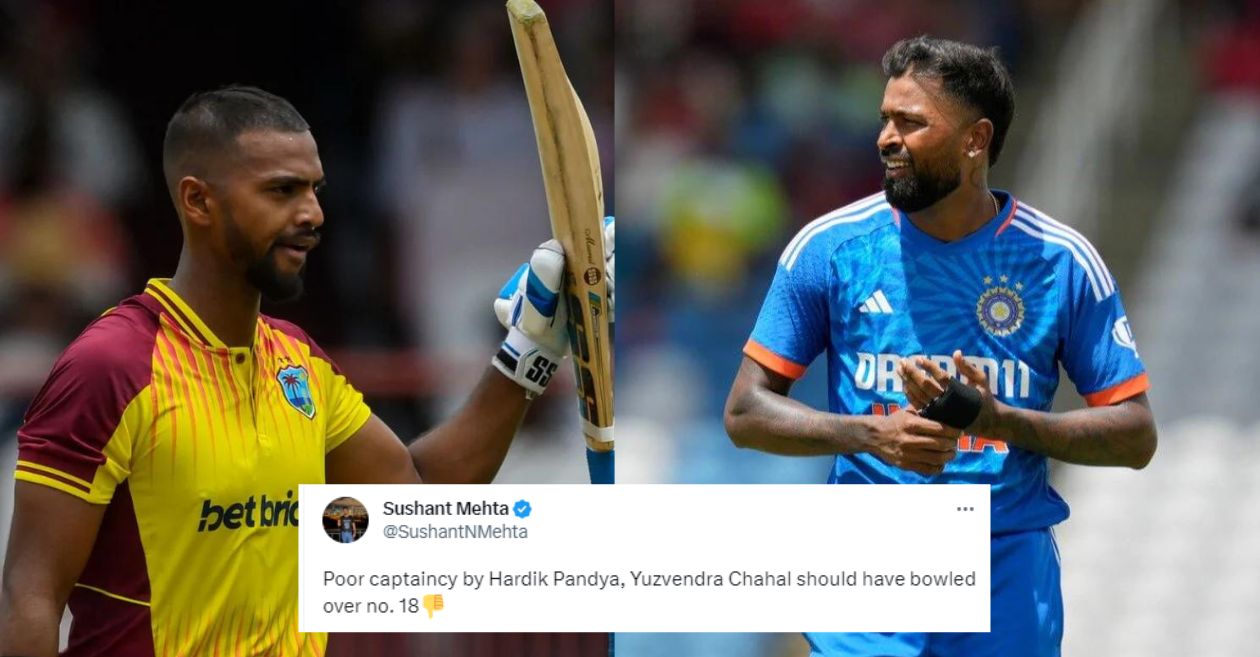Click the Adidas logo on the blue jersey
The width and height of the screenshot is (1260, 657).
(876, 301)
